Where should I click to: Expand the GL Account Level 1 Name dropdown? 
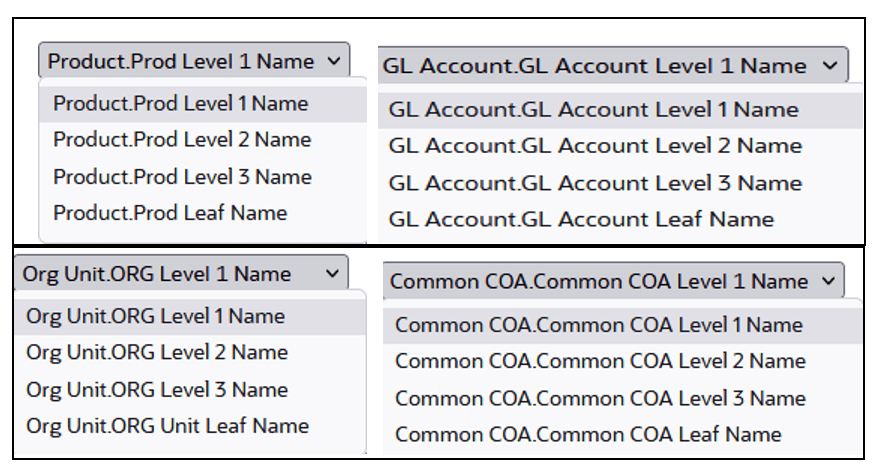613,66
